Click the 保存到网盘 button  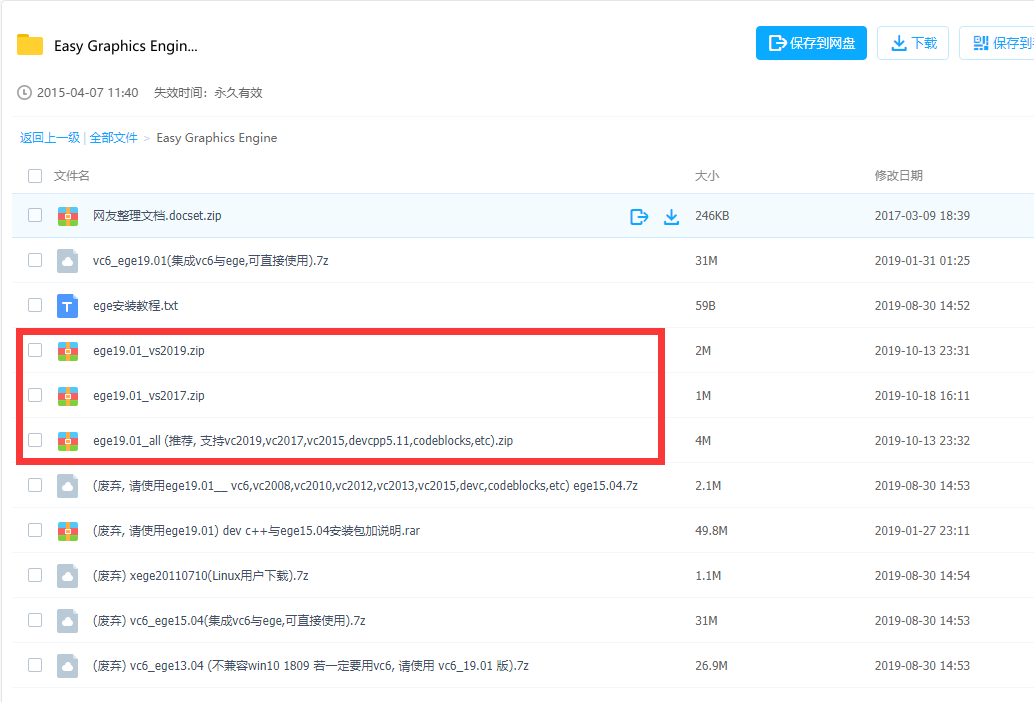click(x=811, y=43)
